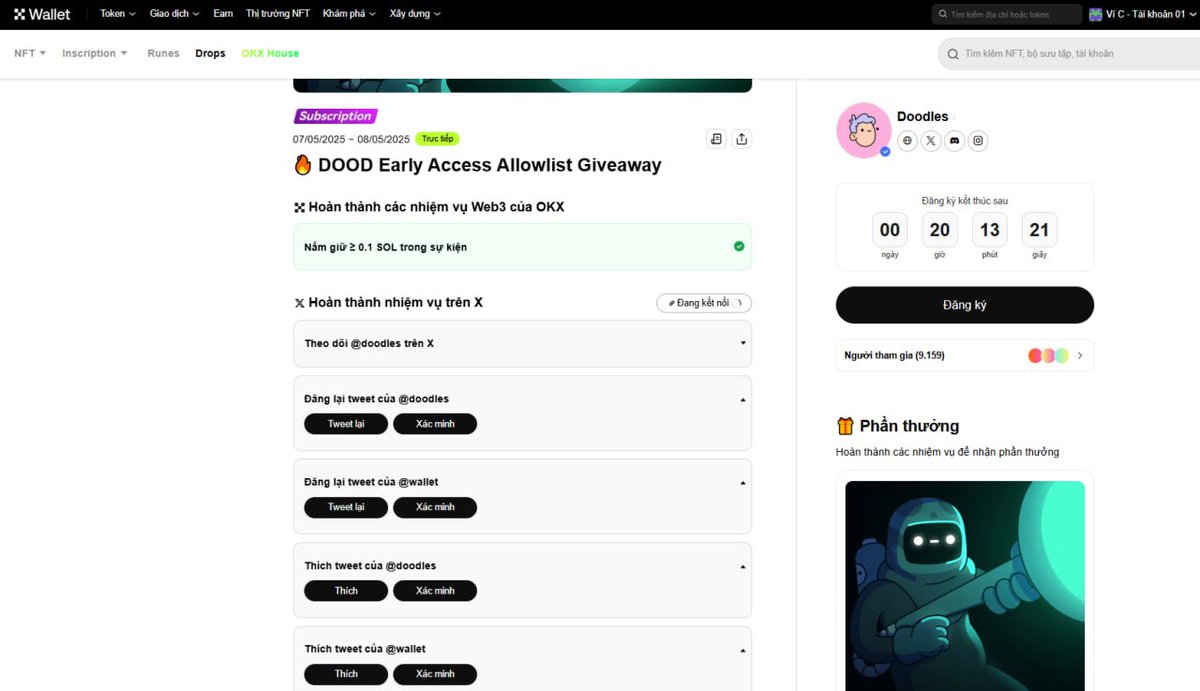Click Tweet lại for @doodles retweet task
1200x691 pixels.
click(x=346, y=424)
